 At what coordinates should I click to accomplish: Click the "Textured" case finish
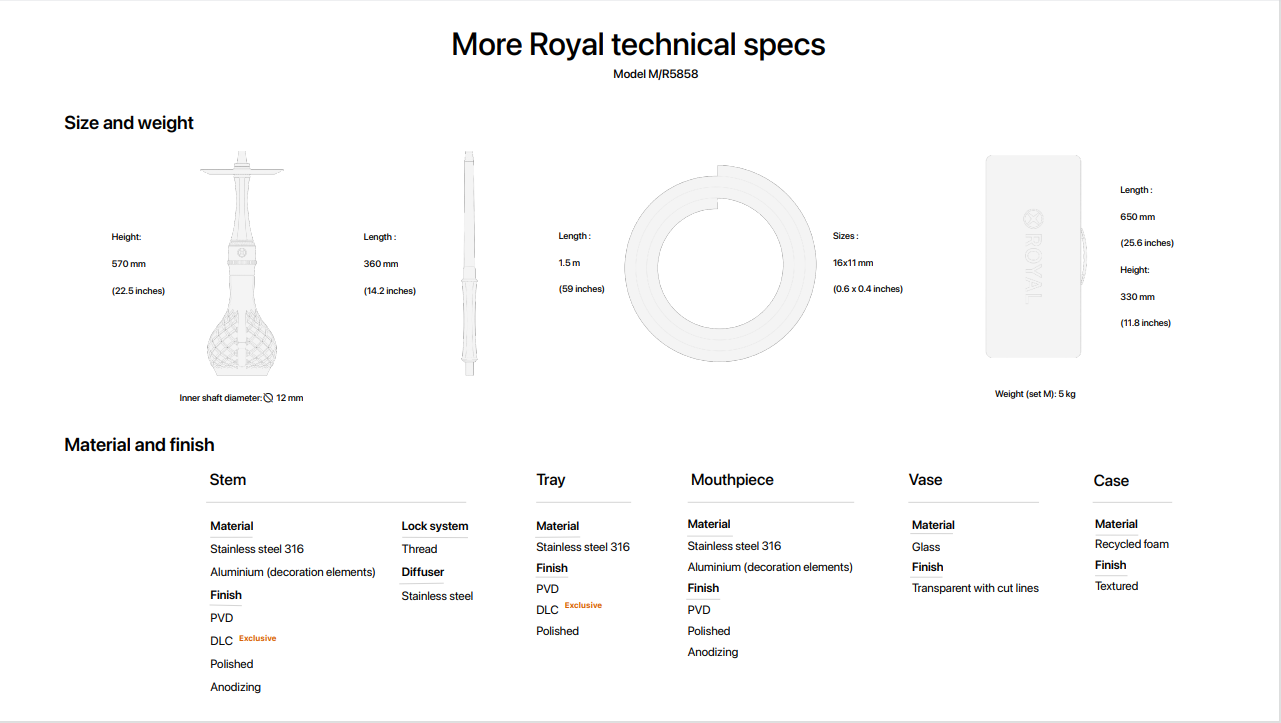tap(1117, 586)
